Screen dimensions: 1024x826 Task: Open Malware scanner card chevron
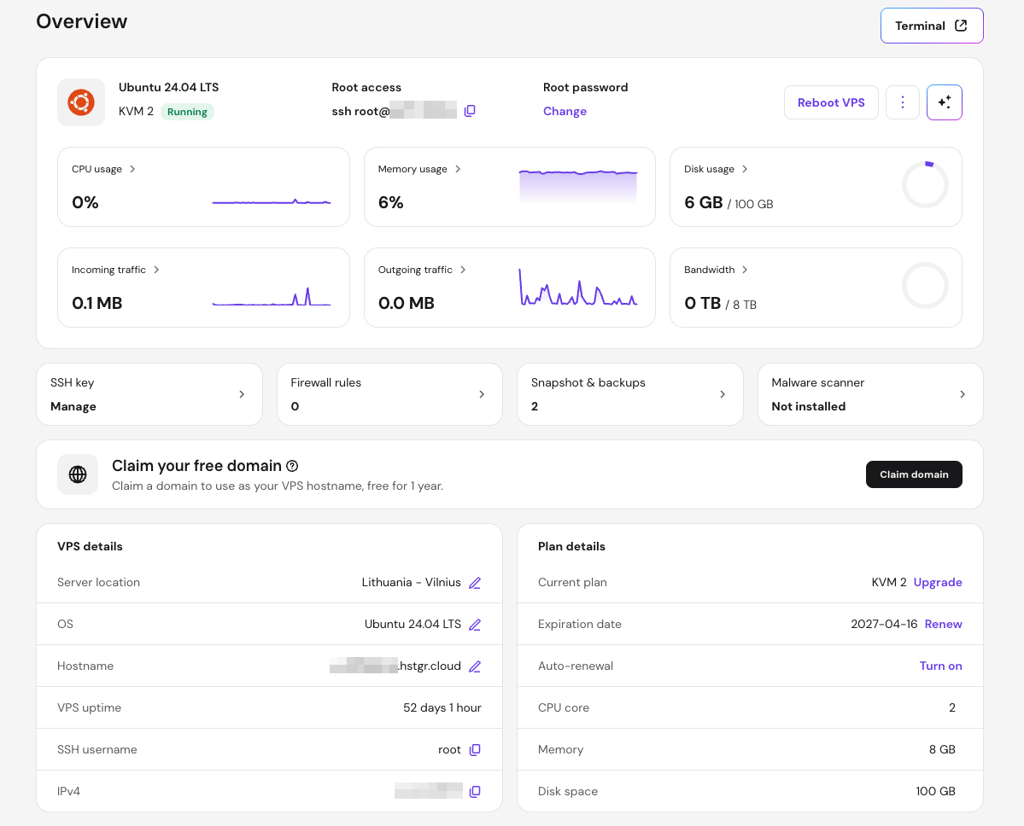pos(962,394)
